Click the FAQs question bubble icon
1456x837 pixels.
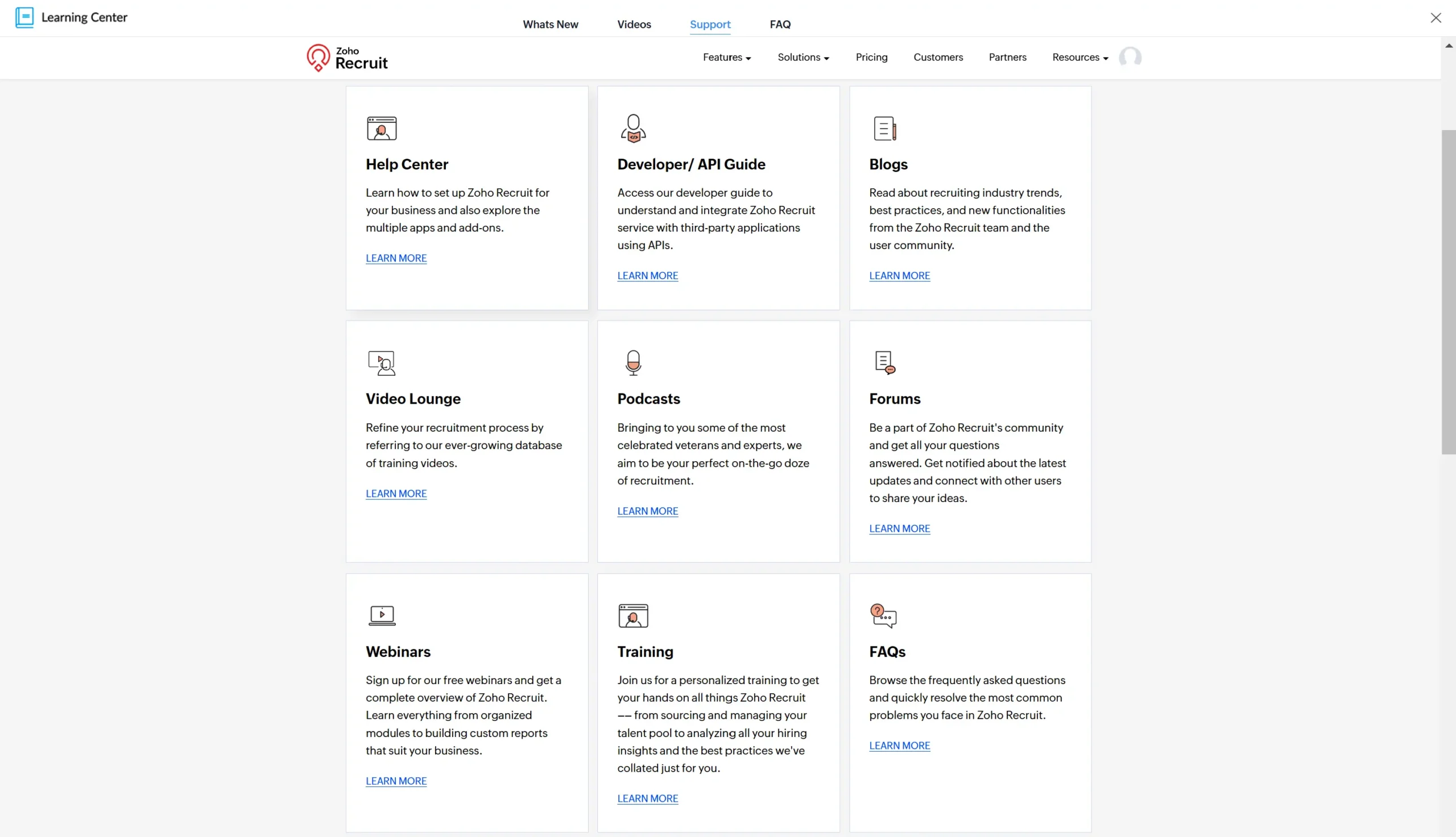(x=882, y=615)
